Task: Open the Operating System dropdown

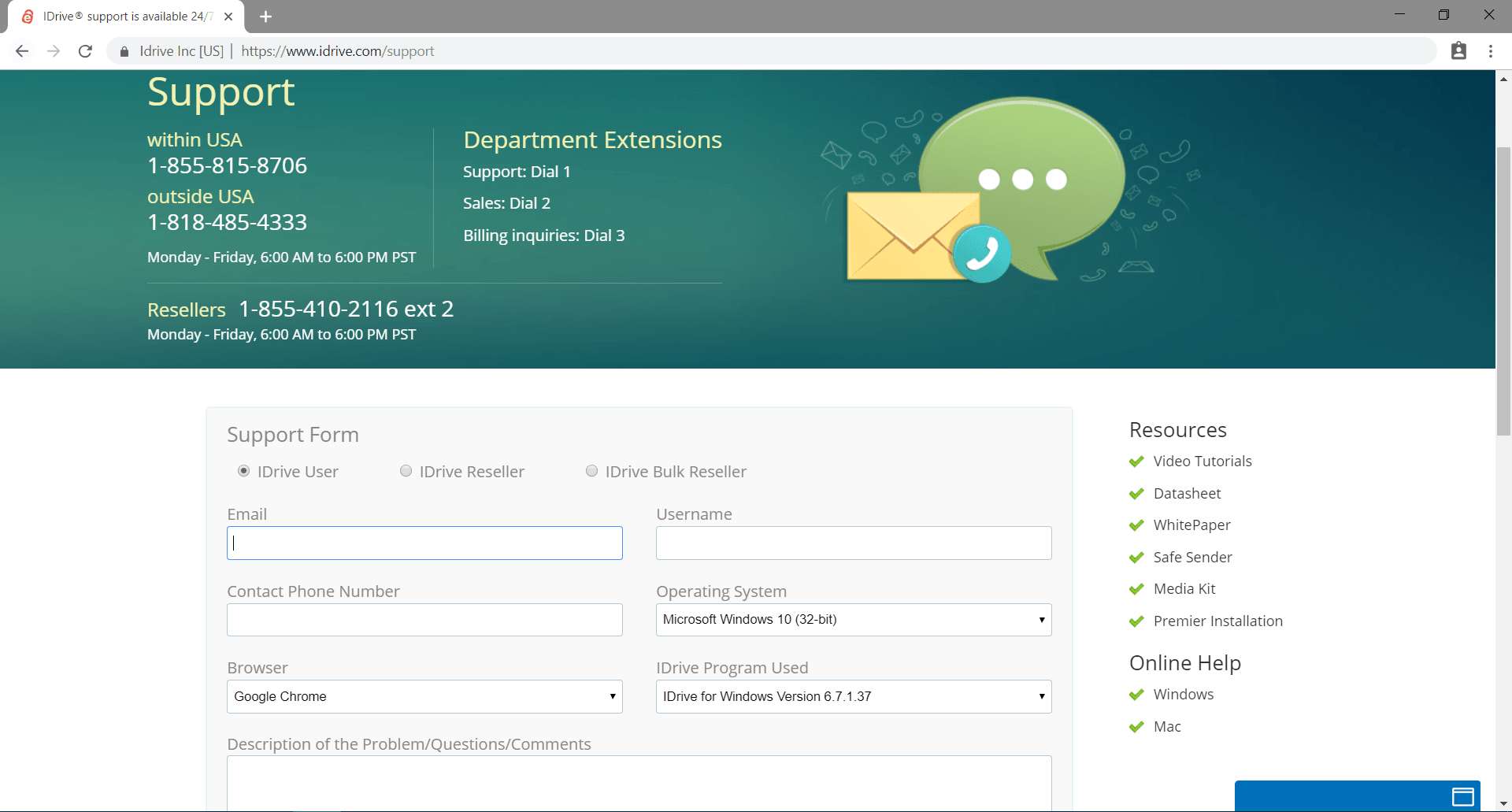Action: click(x=854, y=620)
